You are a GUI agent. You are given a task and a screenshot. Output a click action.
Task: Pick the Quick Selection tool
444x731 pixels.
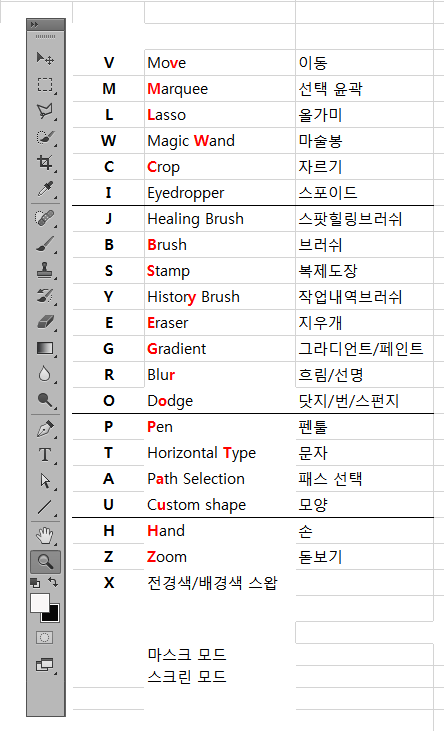pos(45,138)
